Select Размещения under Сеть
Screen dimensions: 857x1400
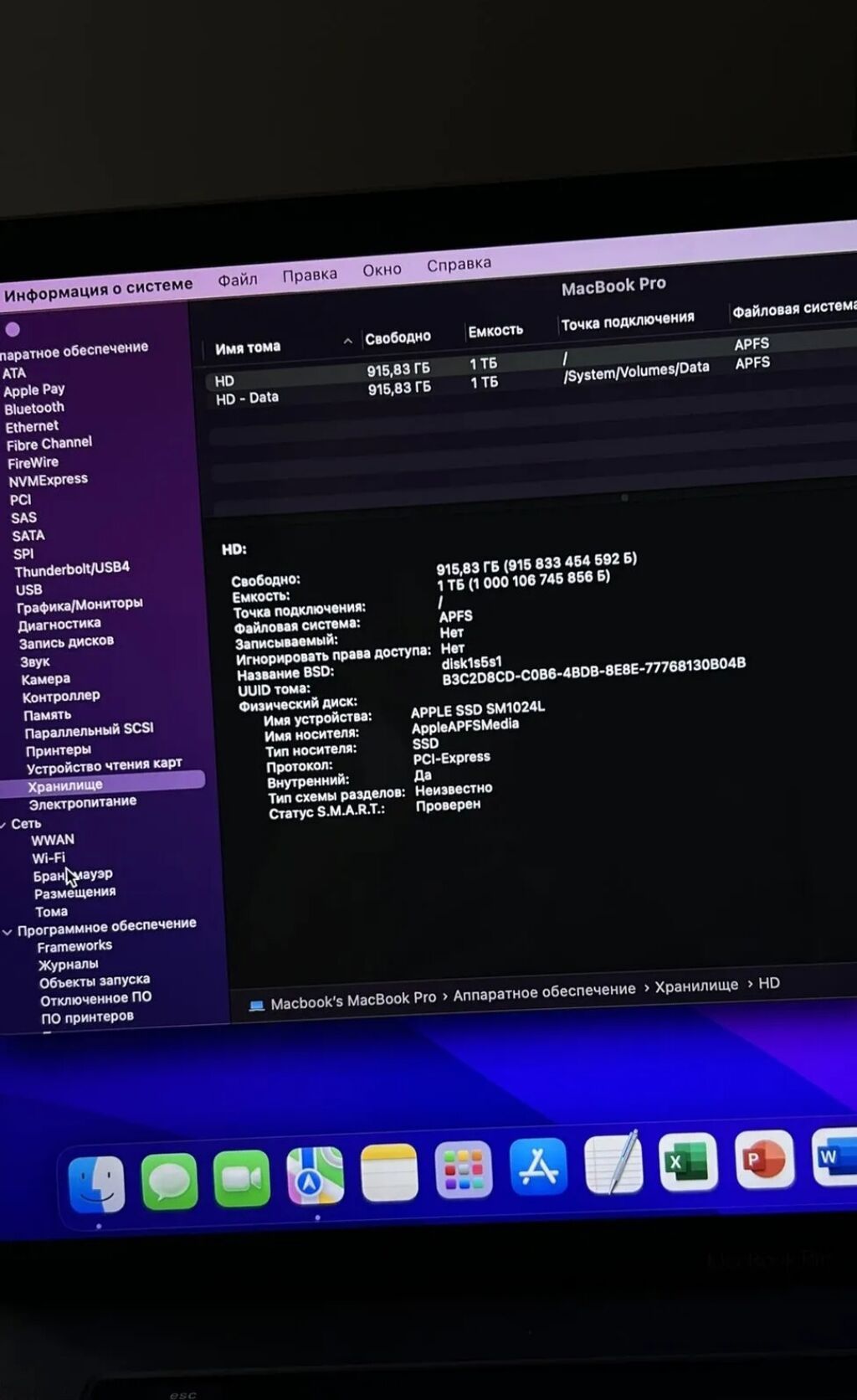pyautogui.click(x=75, y=893)
